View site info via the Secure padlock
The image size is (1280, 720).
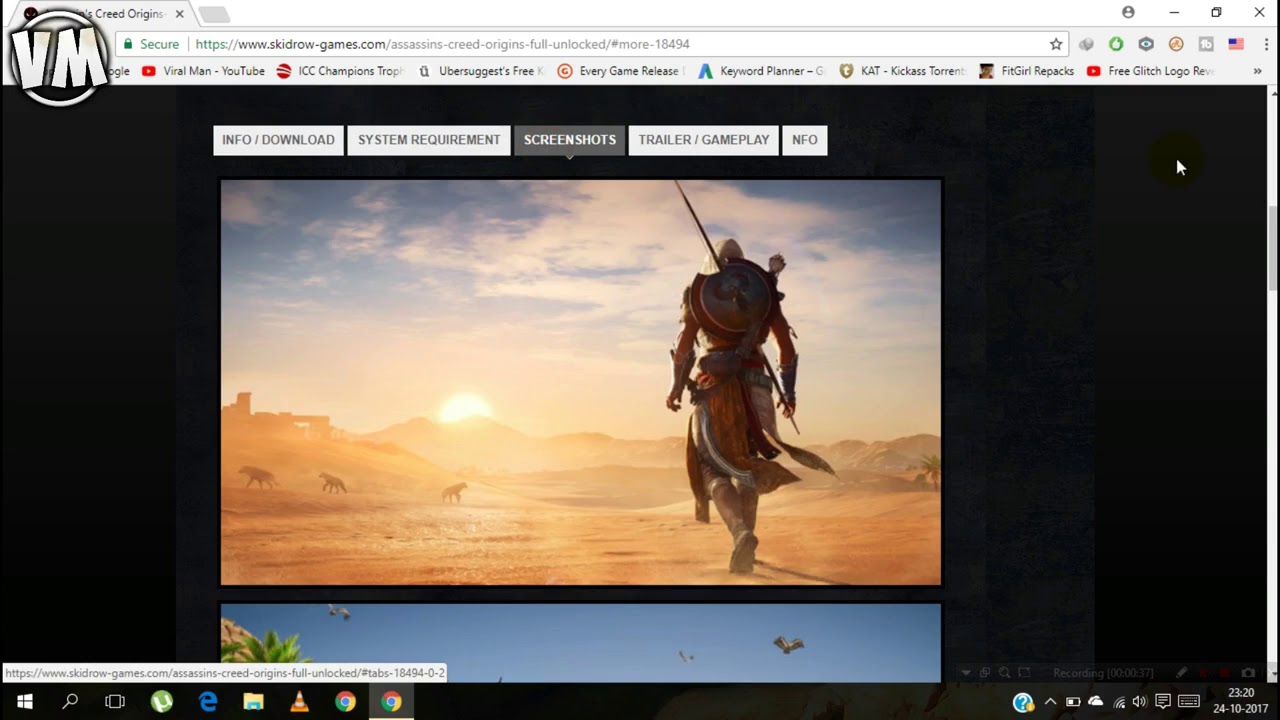click(x=149, y=44)
